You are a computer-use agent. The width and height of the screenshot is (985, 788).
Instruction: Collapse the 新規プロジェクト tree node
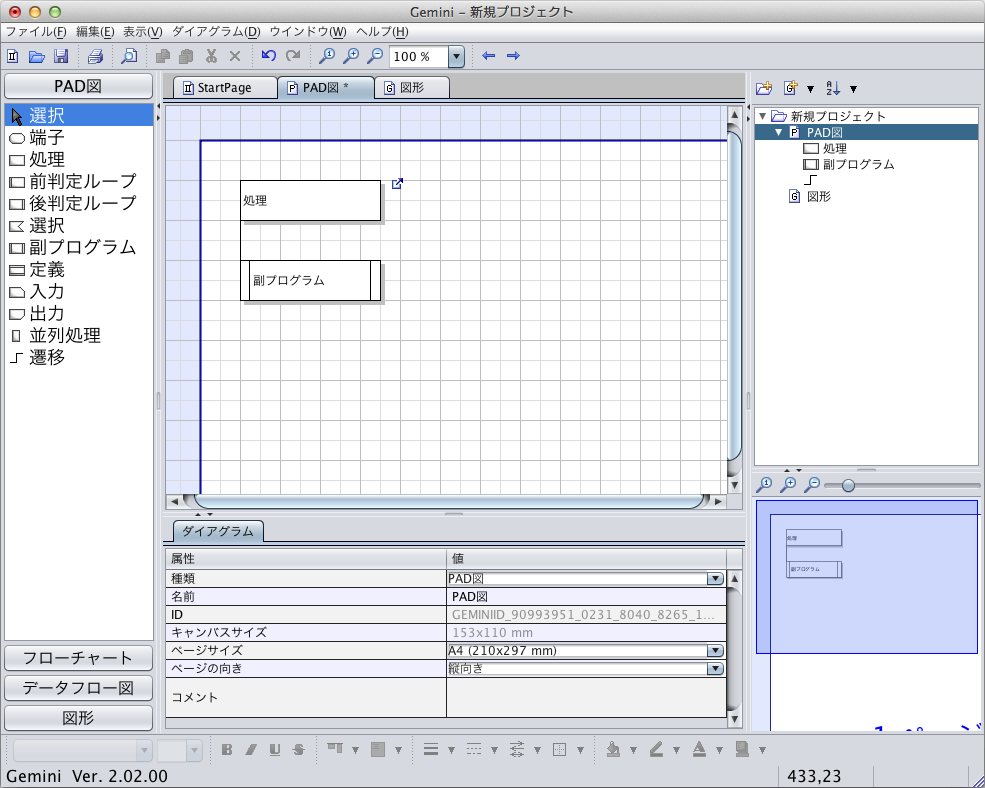763,116
